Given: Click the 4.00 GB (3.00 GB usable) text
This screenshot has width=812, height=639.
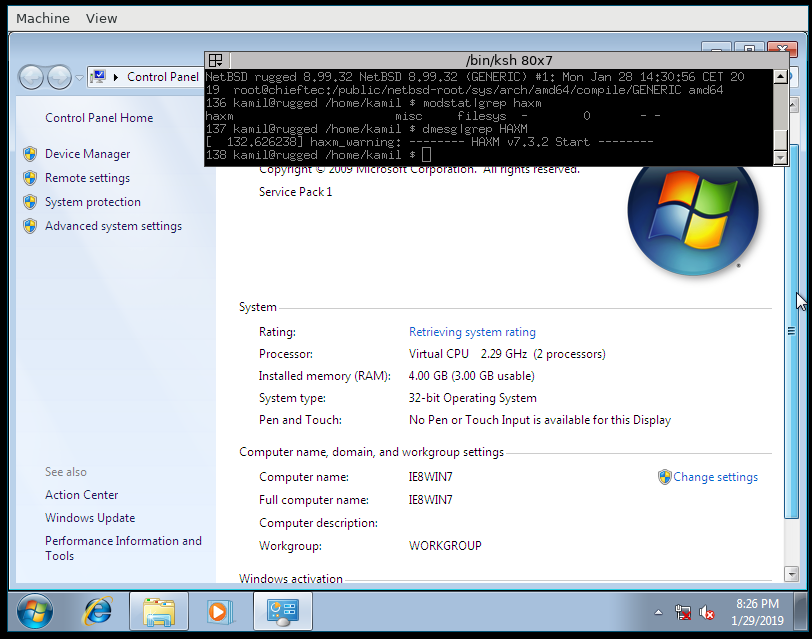Looking at the screenshot, I should (x=471, y=375).
